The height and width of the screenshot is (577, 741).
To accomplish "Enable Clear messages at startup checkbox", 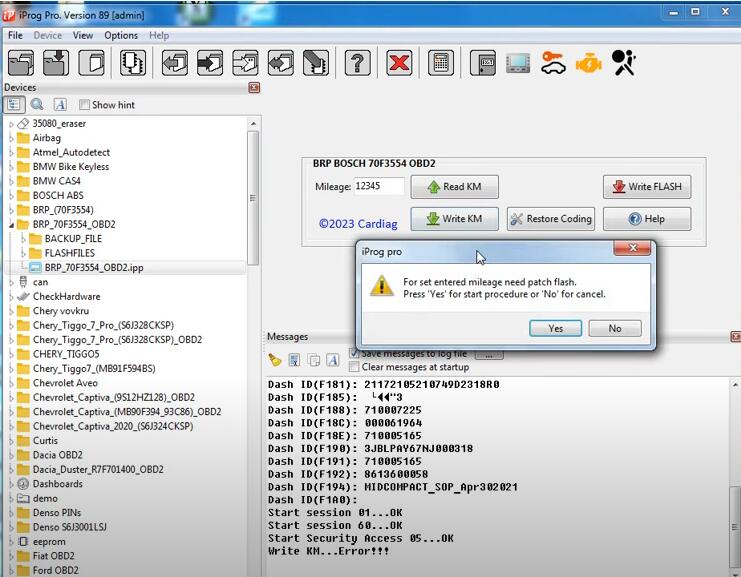I will [353, 367].
